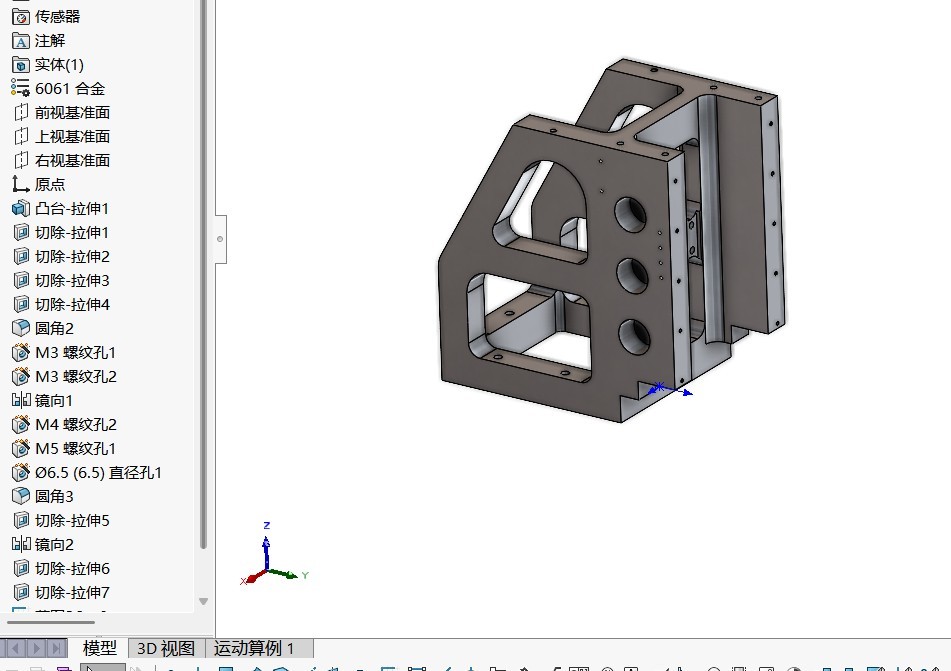Click the 注解 (Annotations) folder icon
The height and width of the screenshot is (671, 951).
coord(20,41)
